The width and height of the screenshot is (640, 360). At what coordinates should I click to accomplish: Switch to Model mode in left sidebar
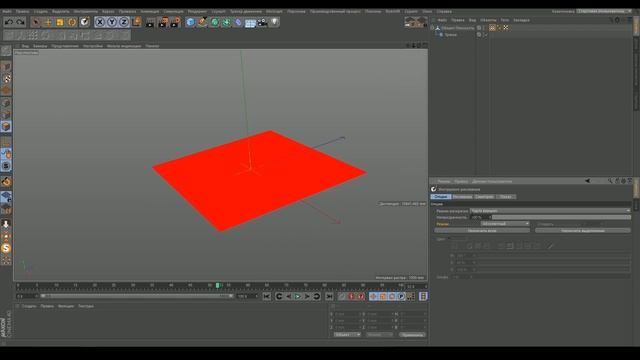click(x=6, y=67)
